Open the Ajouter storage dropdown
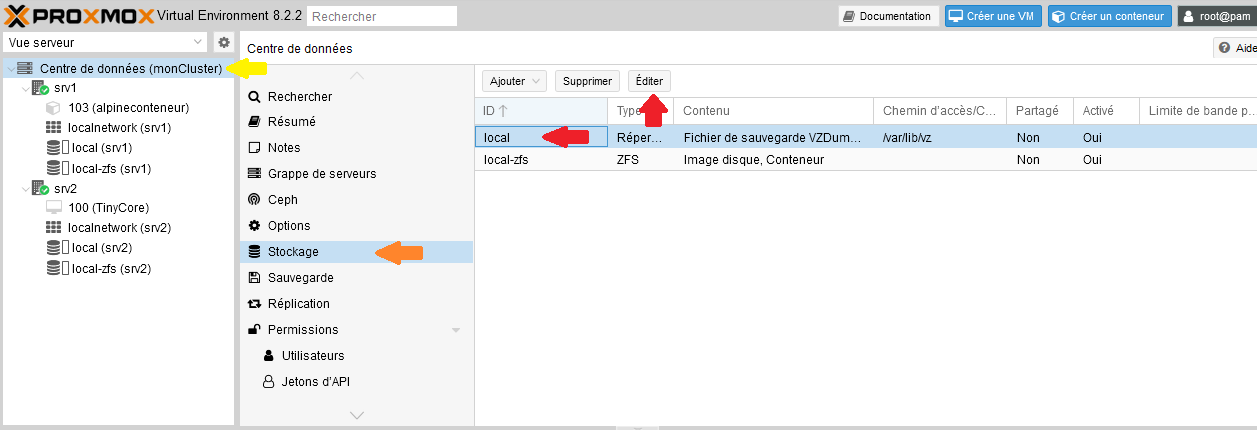This screenshot has width=1257, height=430. coord(515,81)
